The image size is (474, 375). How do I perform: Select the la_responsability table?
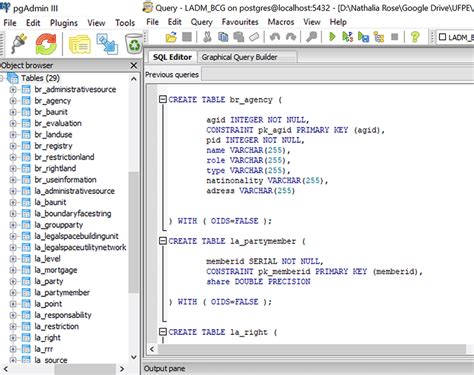click(x=63, y=315)
